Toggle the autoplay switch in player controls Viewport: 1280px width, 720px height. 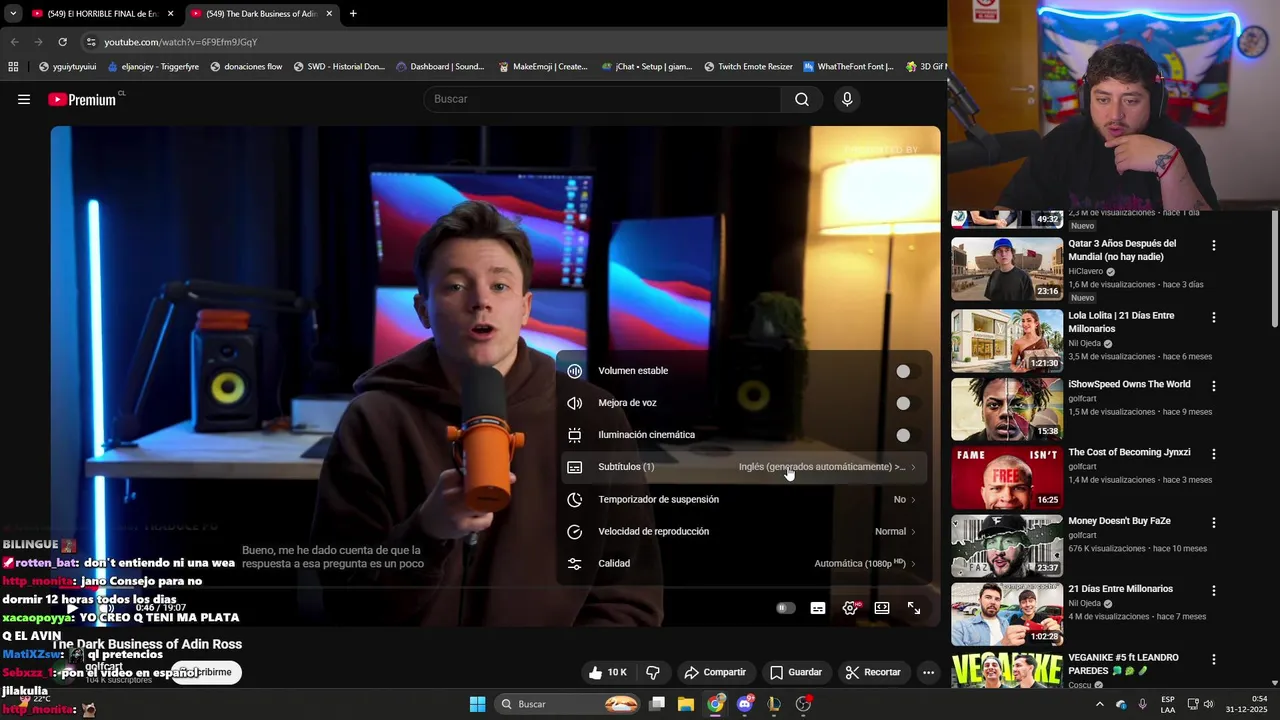tap(786, 608)
